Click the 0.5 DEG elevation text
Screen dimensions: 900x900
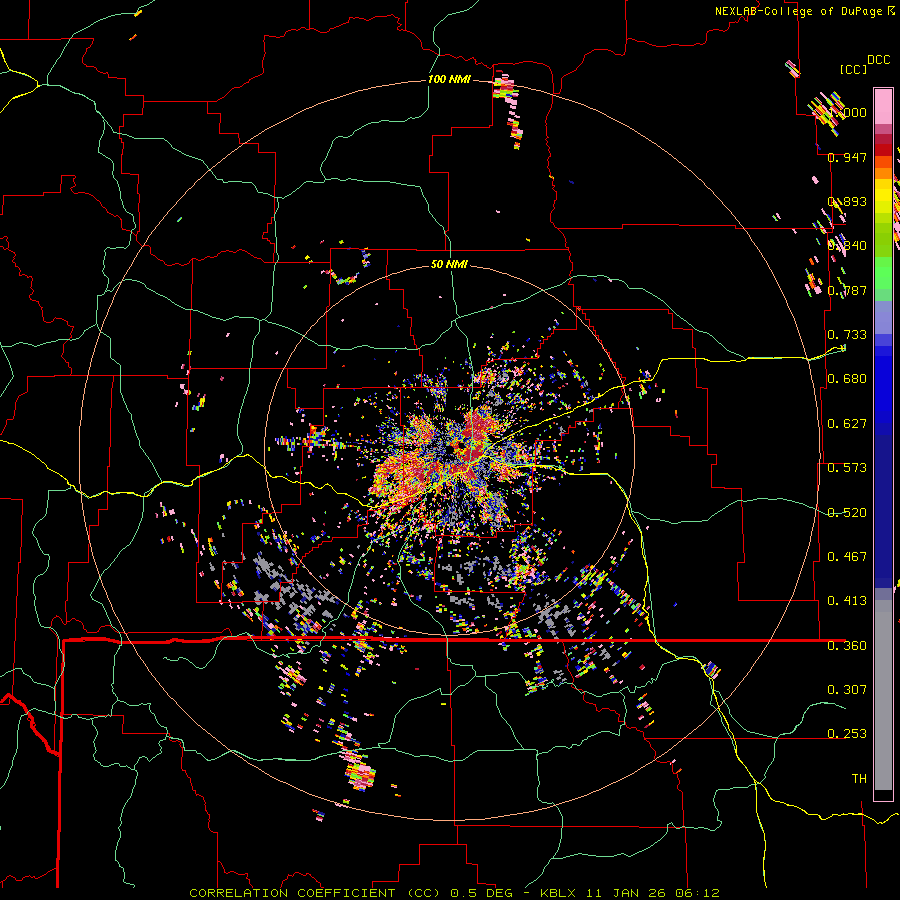pos(482,893)
